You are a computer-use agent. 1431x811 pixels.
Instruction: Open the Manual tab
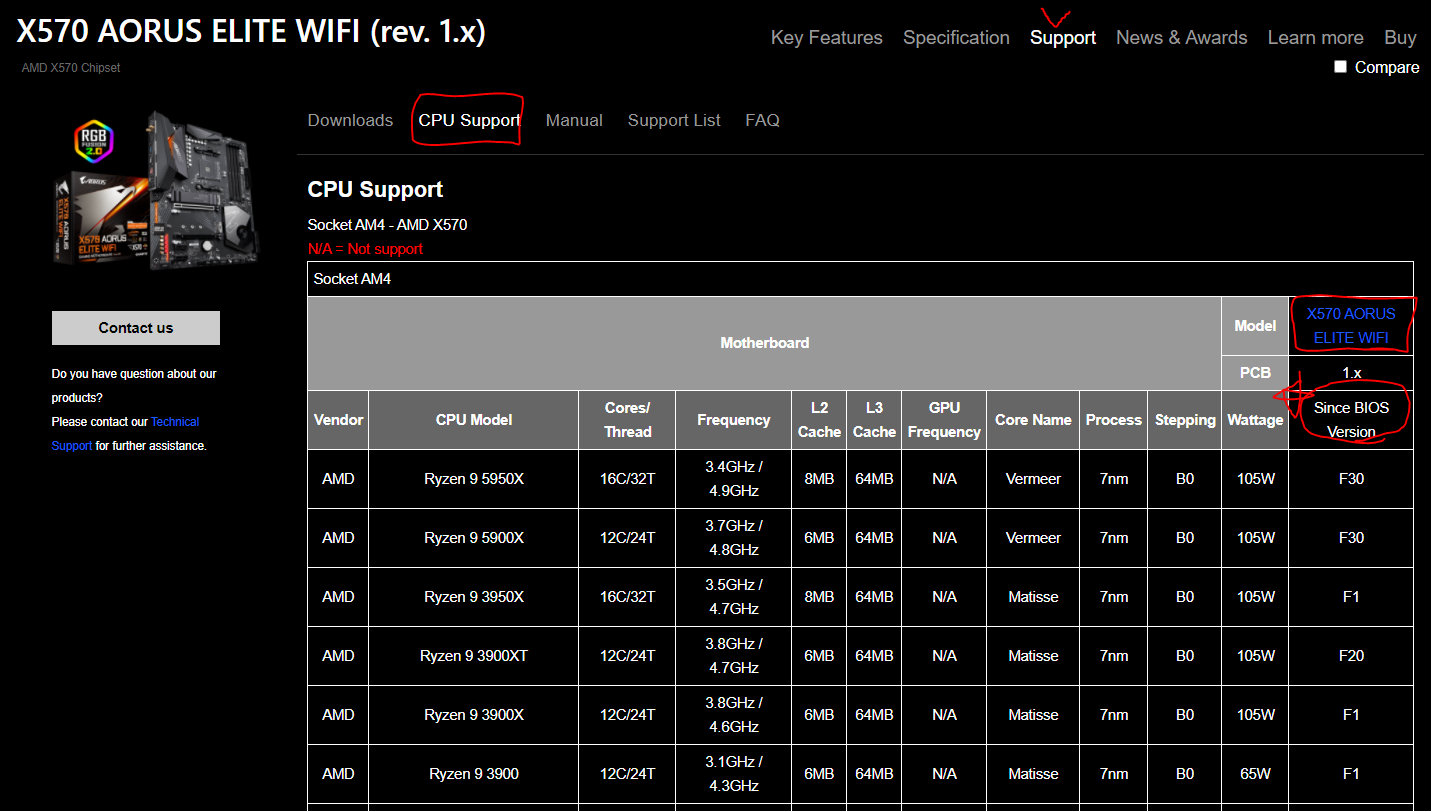[x=574, y=120]
